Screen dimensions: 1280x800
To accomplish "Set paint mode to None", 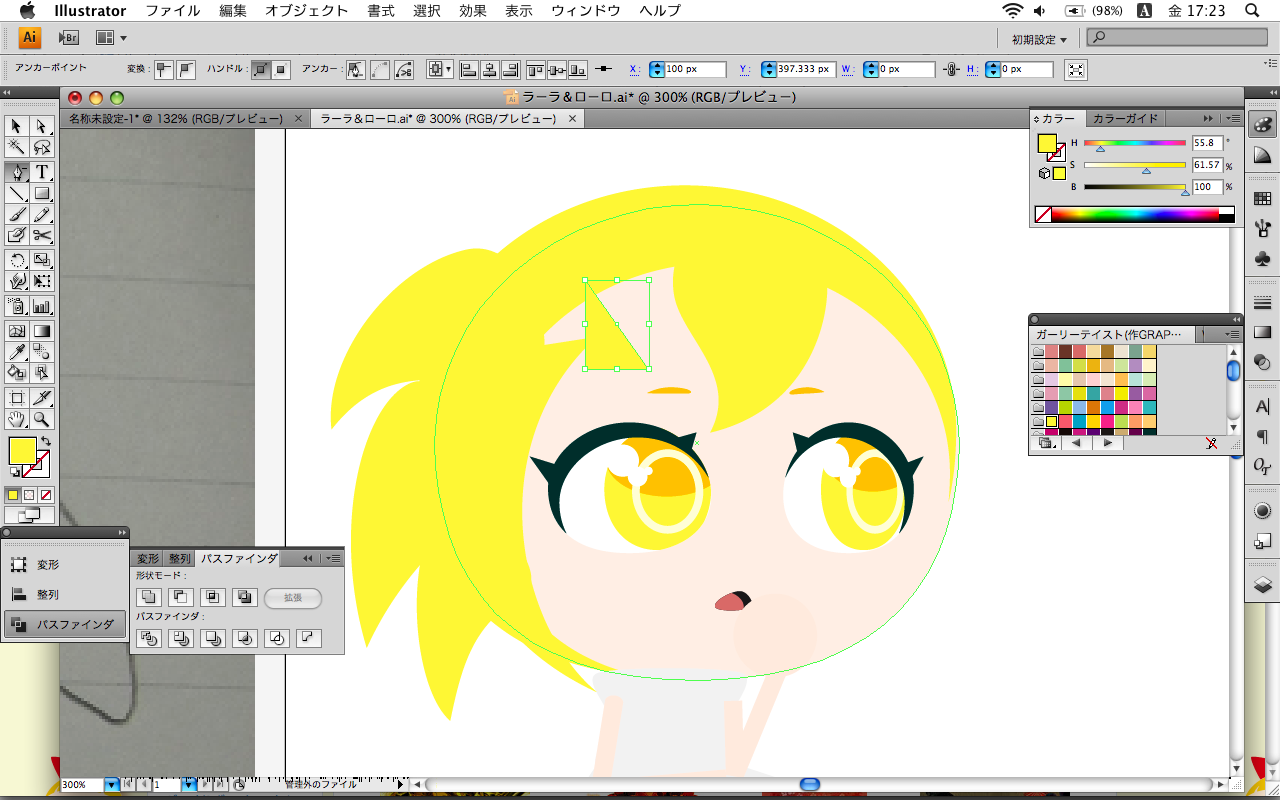I will click(45, 495).
